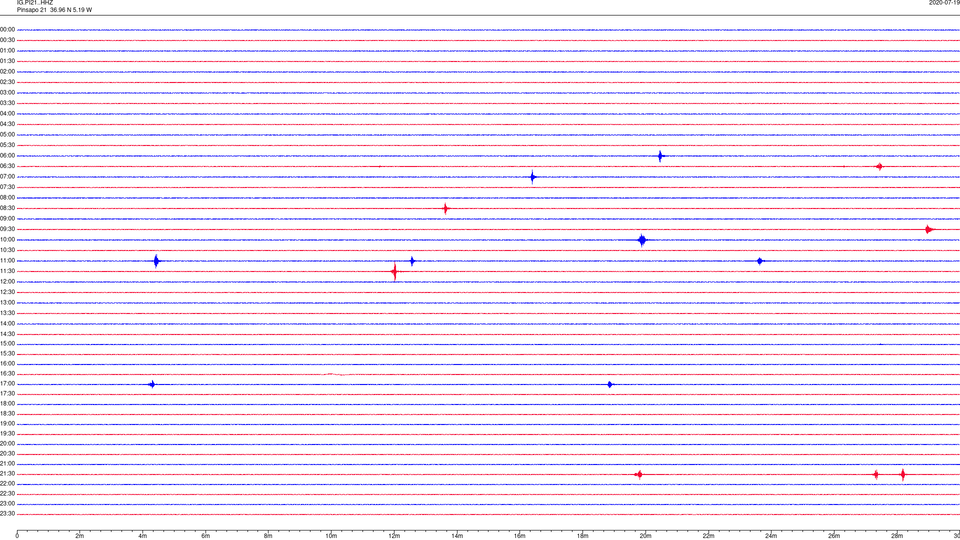Image resolution: width=960 pixels, height=540 pixels.
Task: Click the 20:00 row time label
Action: 7,444
